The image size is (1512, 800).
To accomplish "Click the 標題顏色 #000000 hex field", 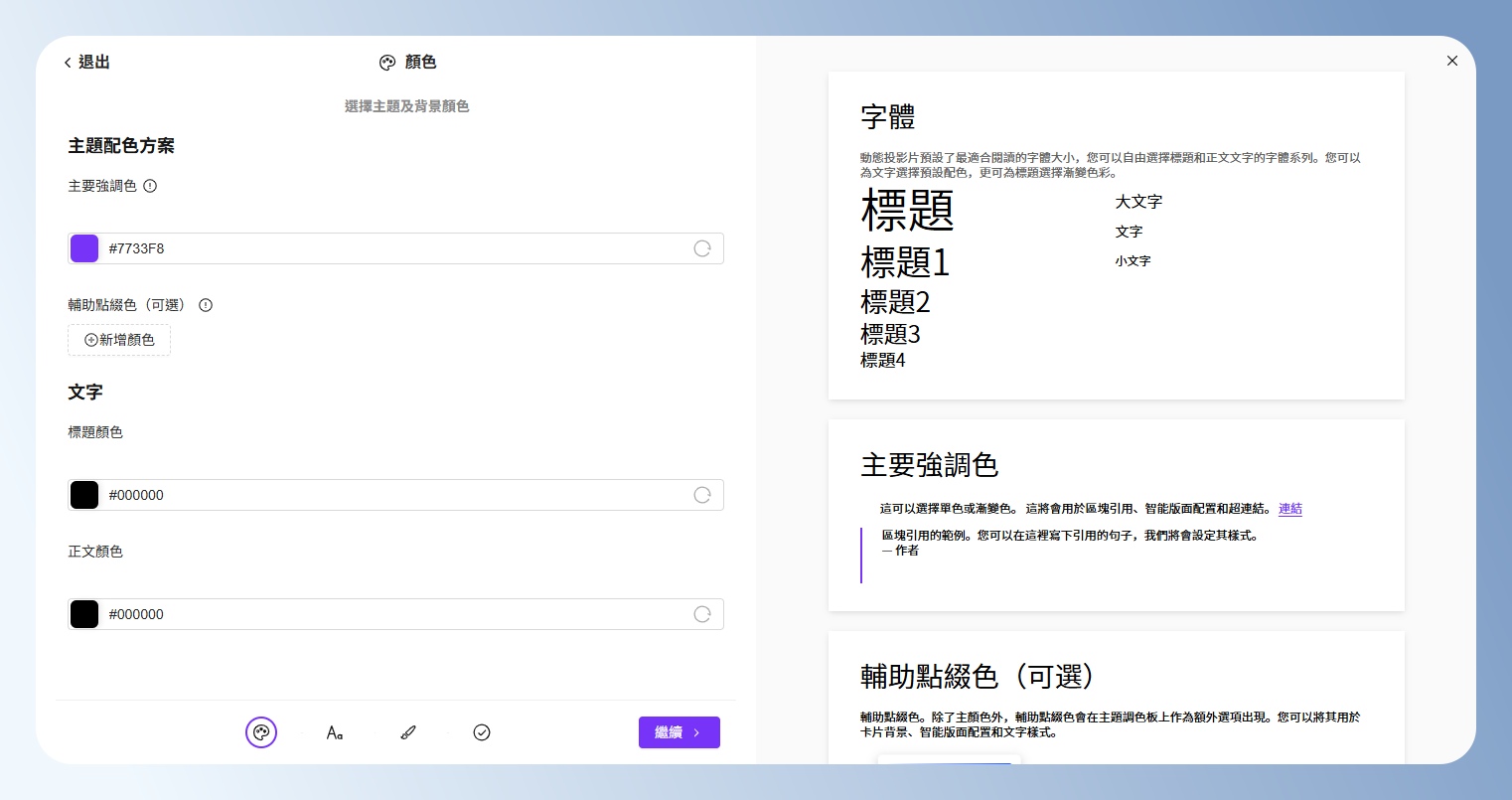I will click(387, 495).
